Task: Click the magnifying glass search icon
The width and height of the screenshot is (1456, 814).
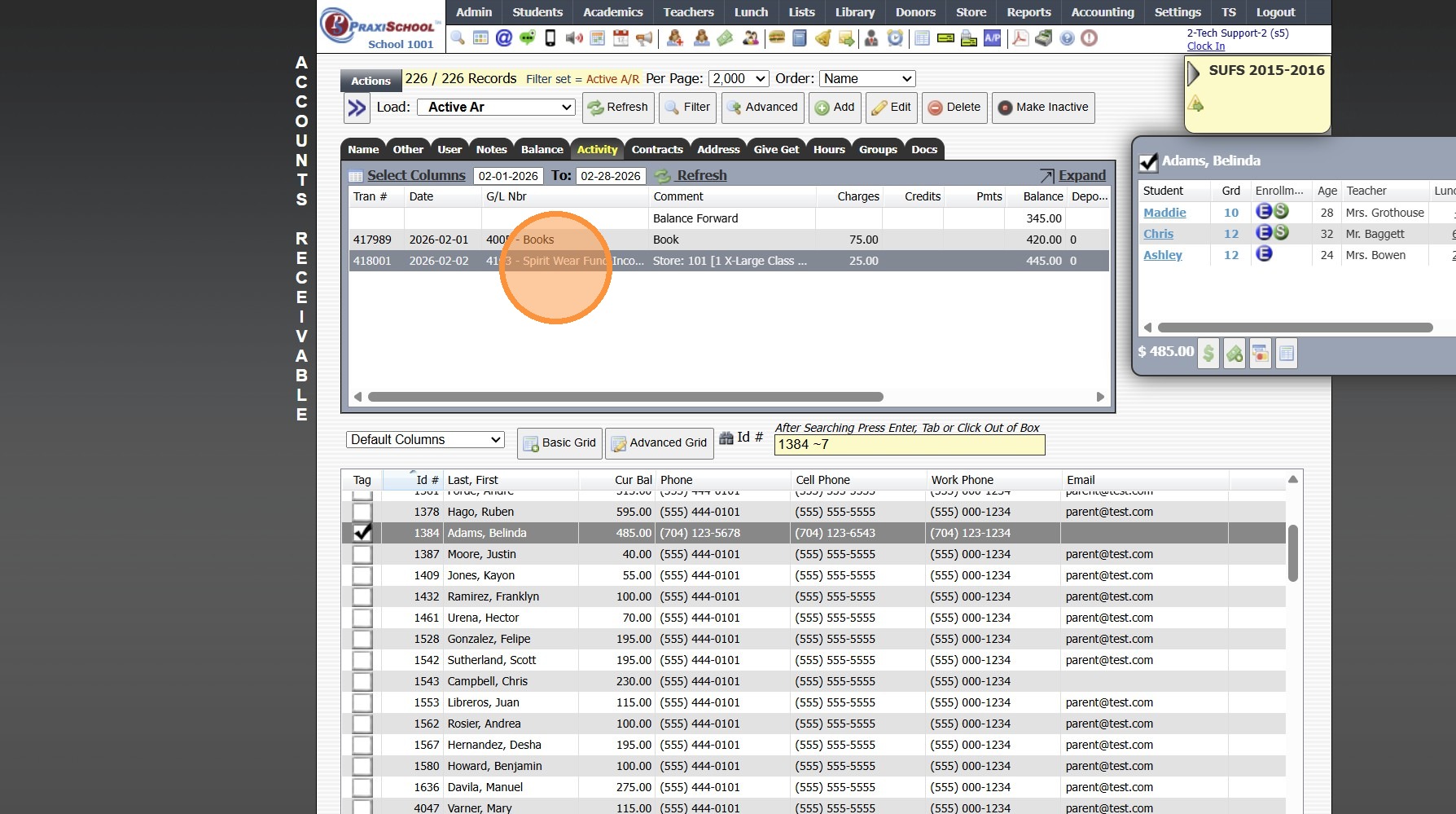Action: pos(458,38)
